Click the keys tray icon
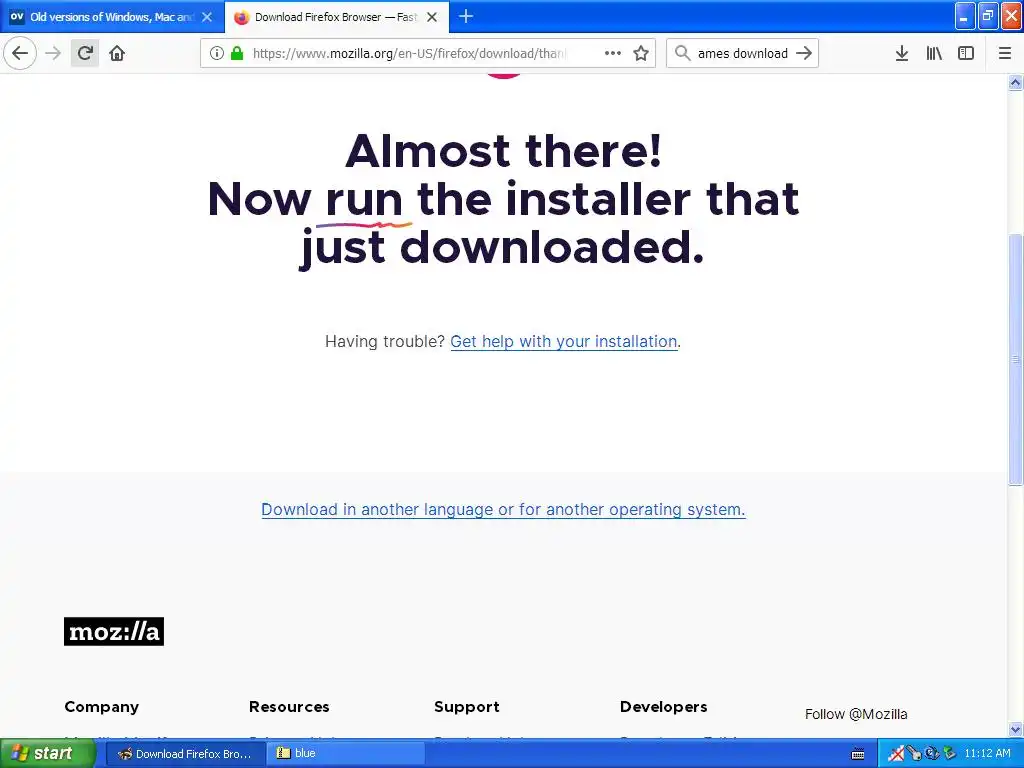Screen dimensions: 1024x768 coord(914,754)
